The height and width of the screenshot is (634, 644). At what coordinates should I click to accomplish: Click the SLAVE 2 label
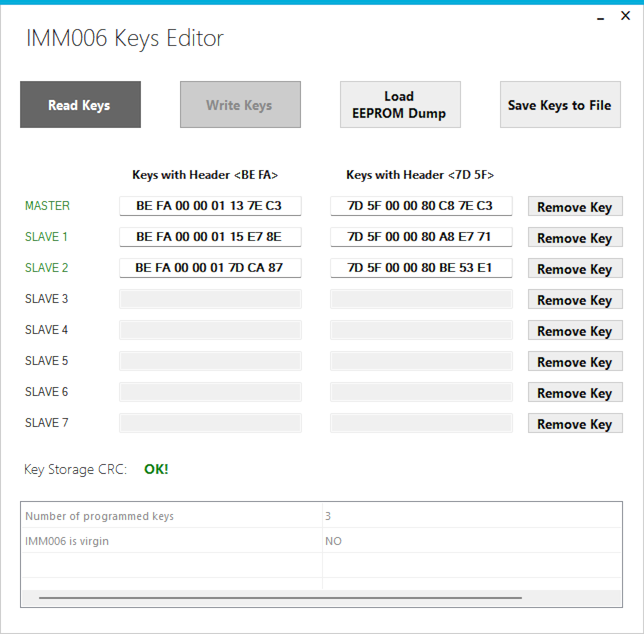(46, 268)
